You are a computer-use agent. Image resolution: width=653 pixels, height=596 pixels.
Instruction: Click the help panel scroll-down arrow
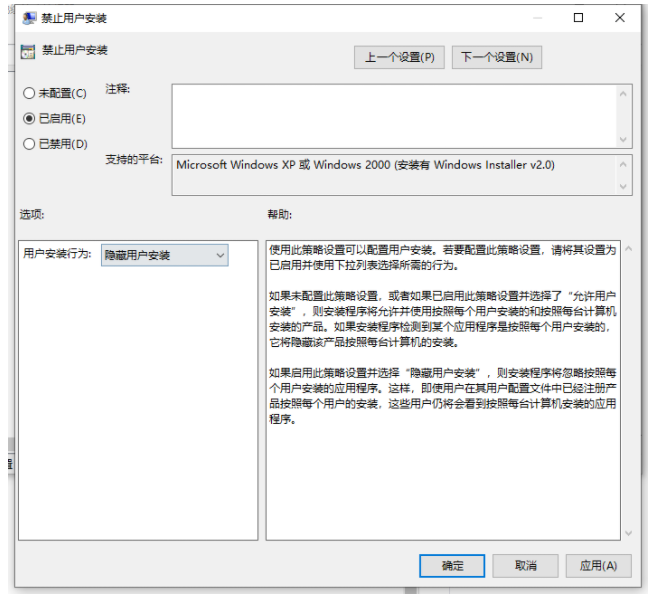628,533
